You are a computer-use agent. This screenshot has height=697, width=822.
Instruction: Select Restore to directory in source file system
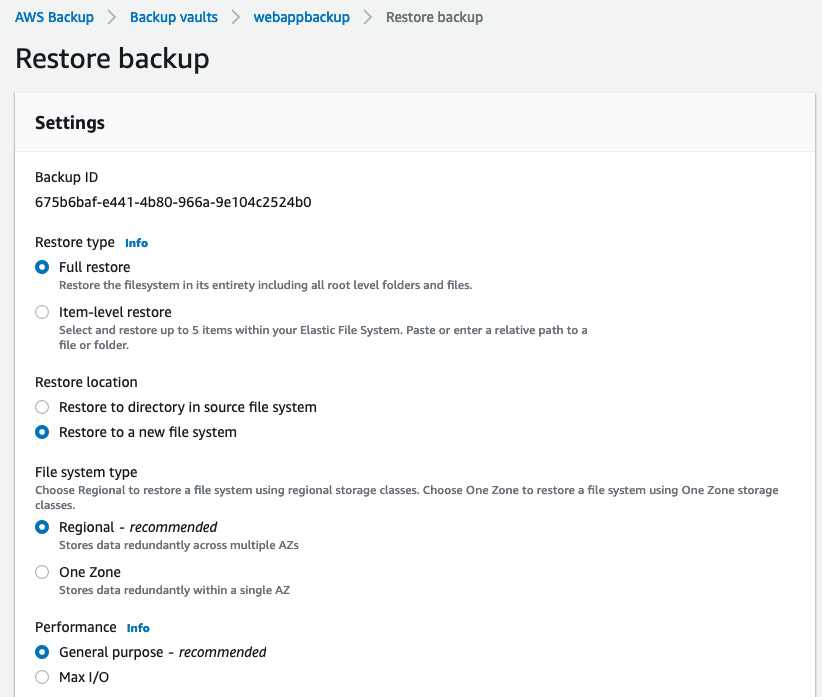pos(42,407)
